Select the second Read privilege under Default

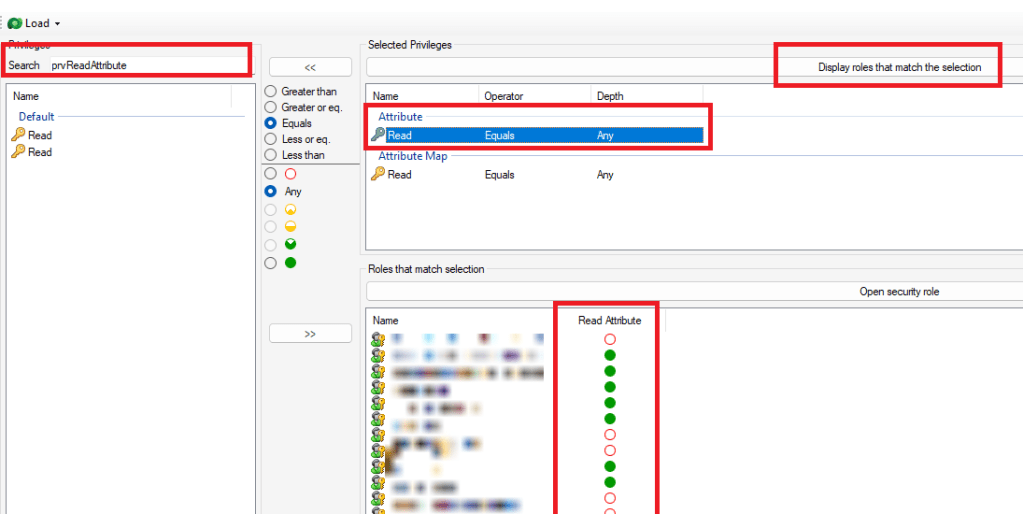(40, 152)
